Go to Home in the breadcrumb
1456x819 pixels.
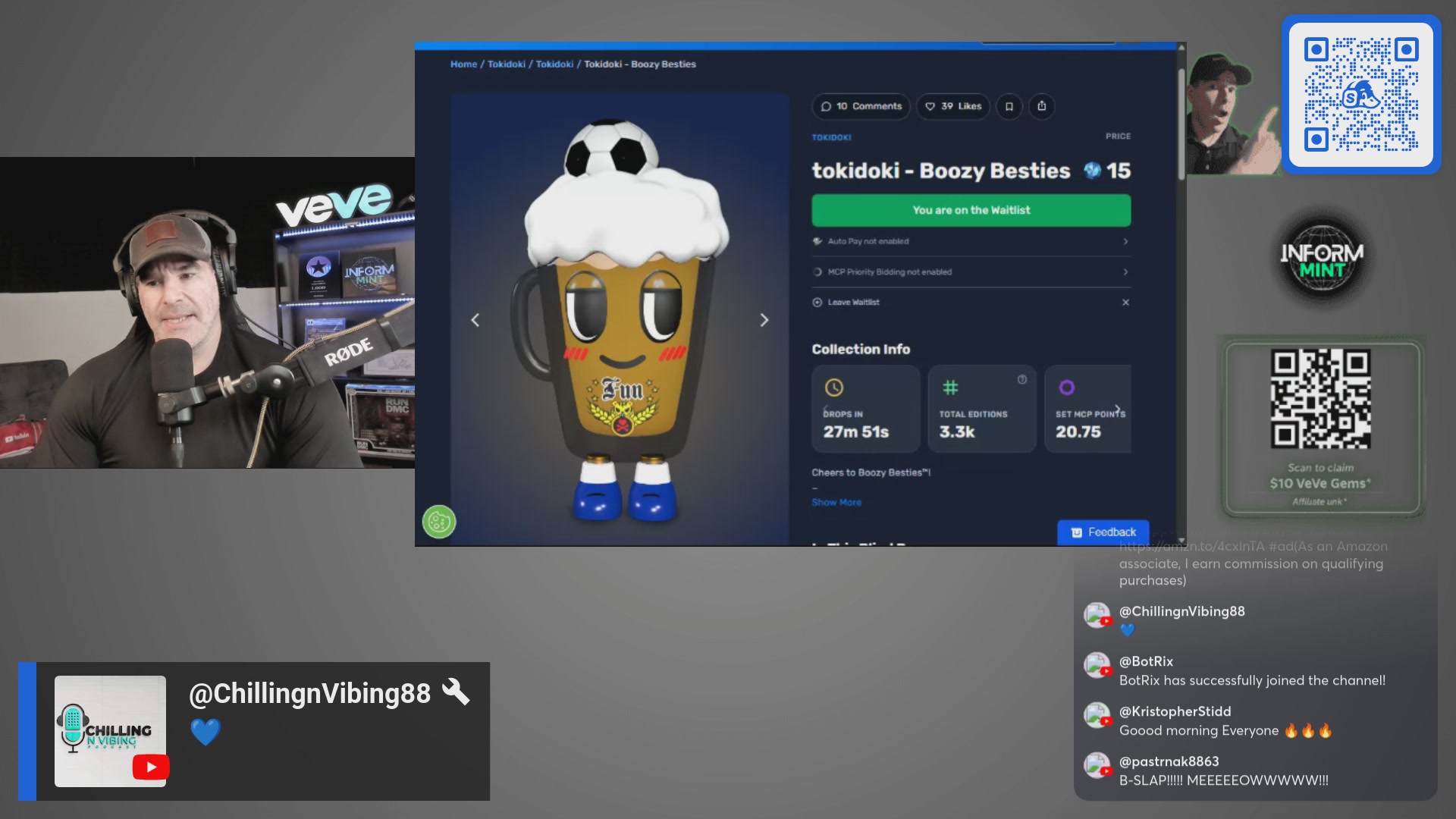coord(463,64)
